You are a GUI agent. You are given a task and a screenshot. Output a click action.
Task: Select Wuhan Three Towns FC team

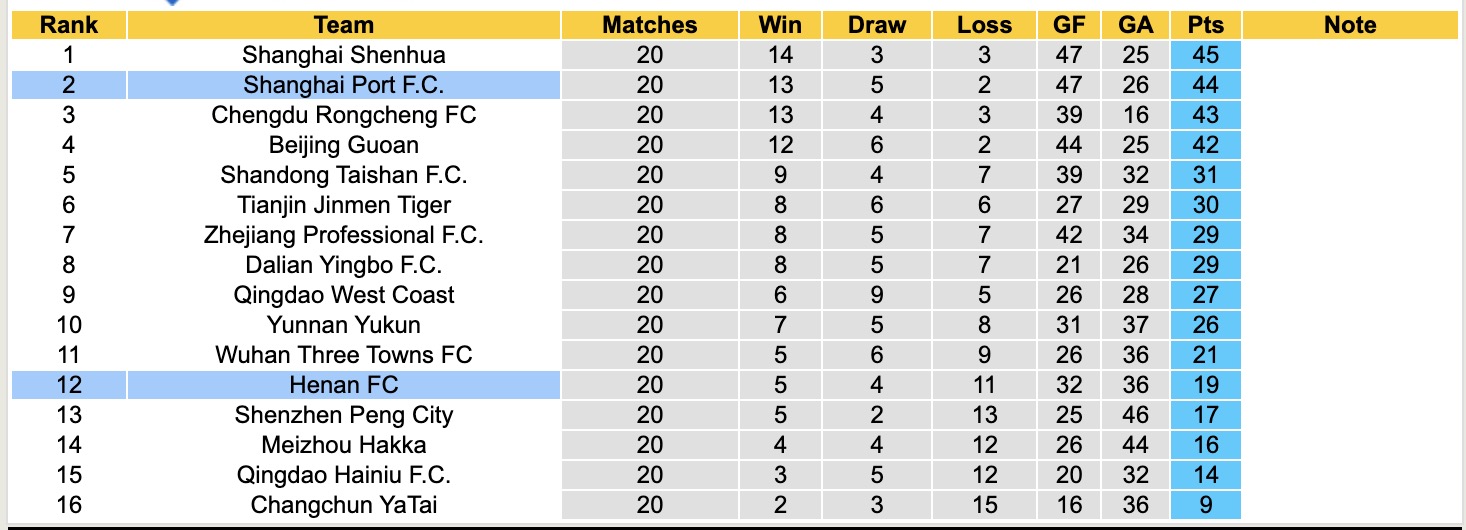tap(343, 355)
